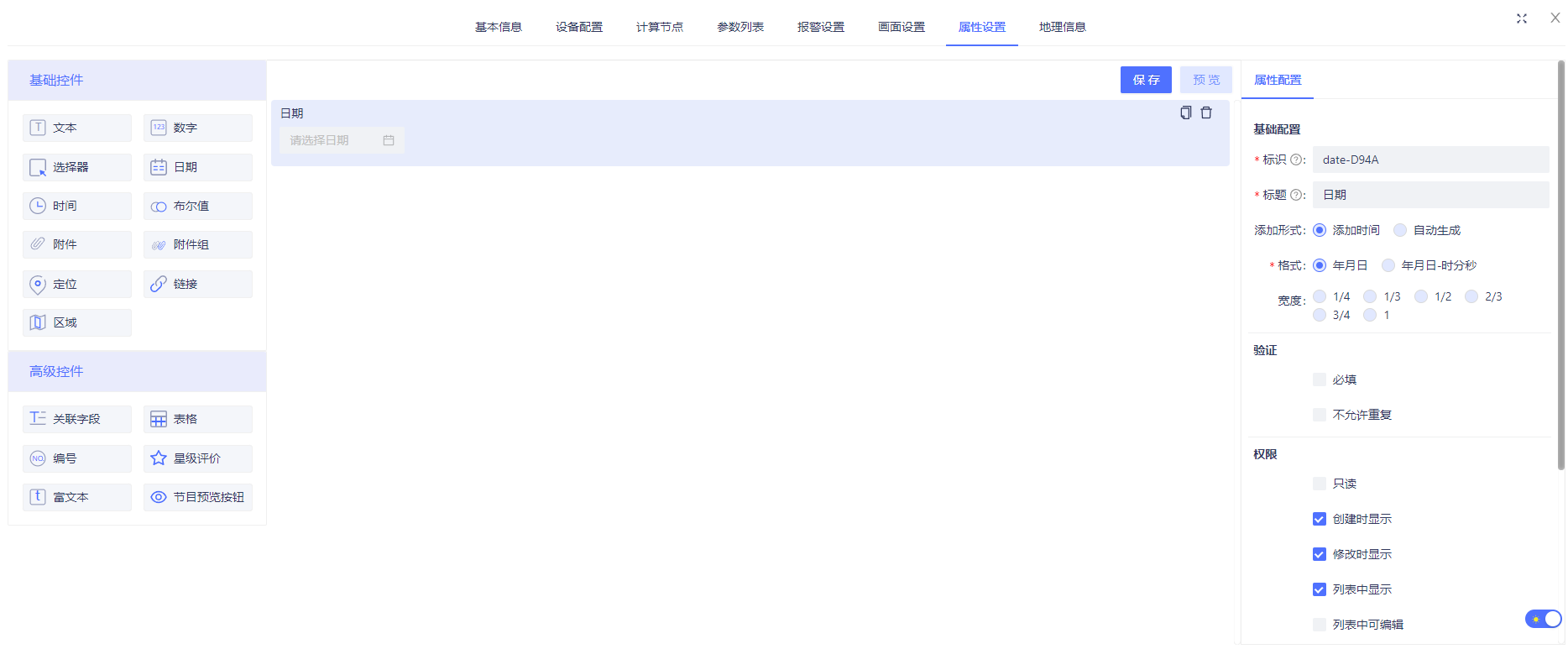Click the 预览 preview button

point(1206,80)
